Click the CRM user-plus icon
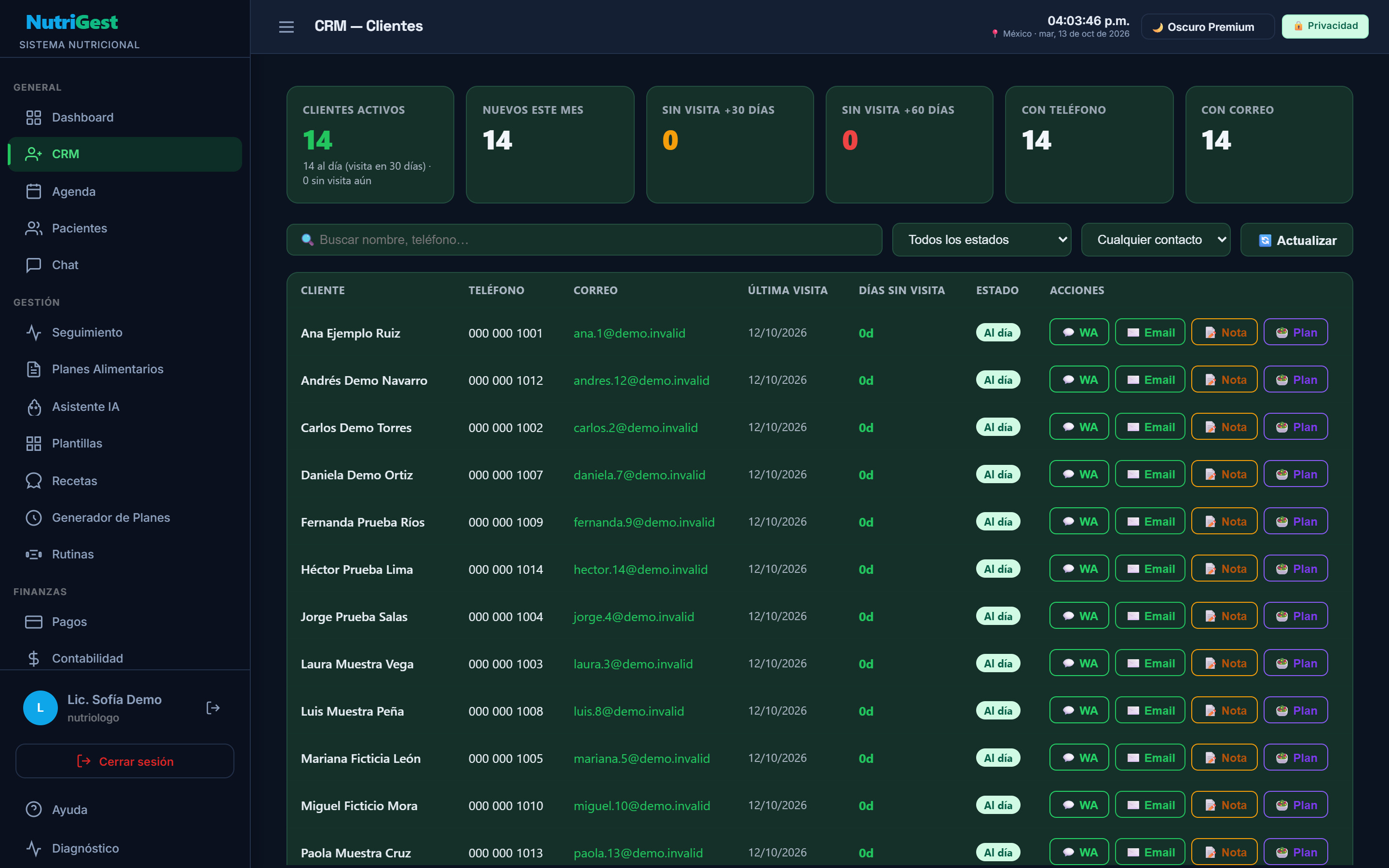This screenshot has width=1389, height=868. (x=34, y=154)
